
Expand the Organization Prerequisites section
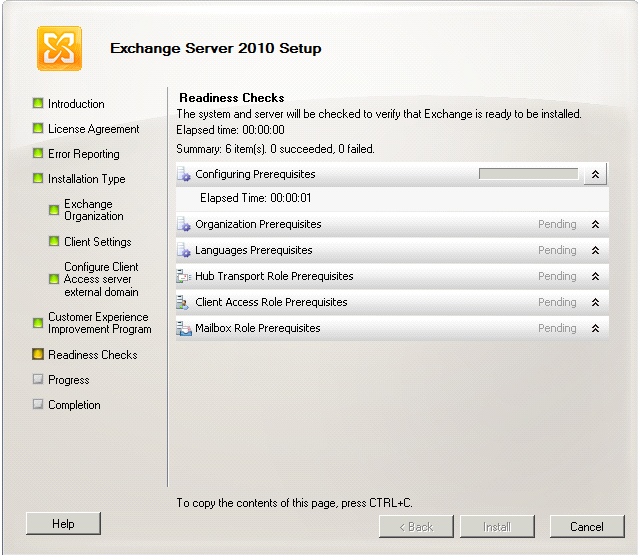tap(595, 224)
